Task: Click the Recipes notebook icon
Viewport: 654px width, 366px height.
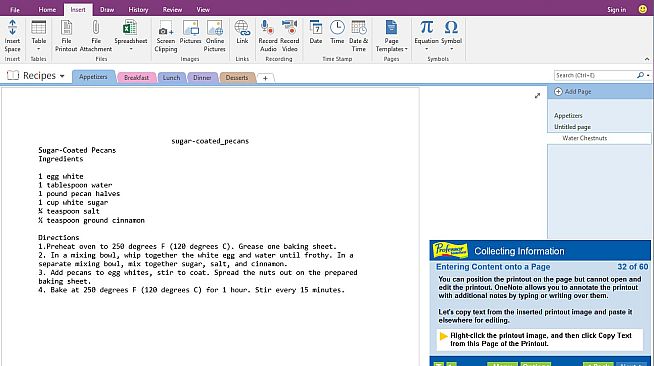Action: (x=13, y=75)
